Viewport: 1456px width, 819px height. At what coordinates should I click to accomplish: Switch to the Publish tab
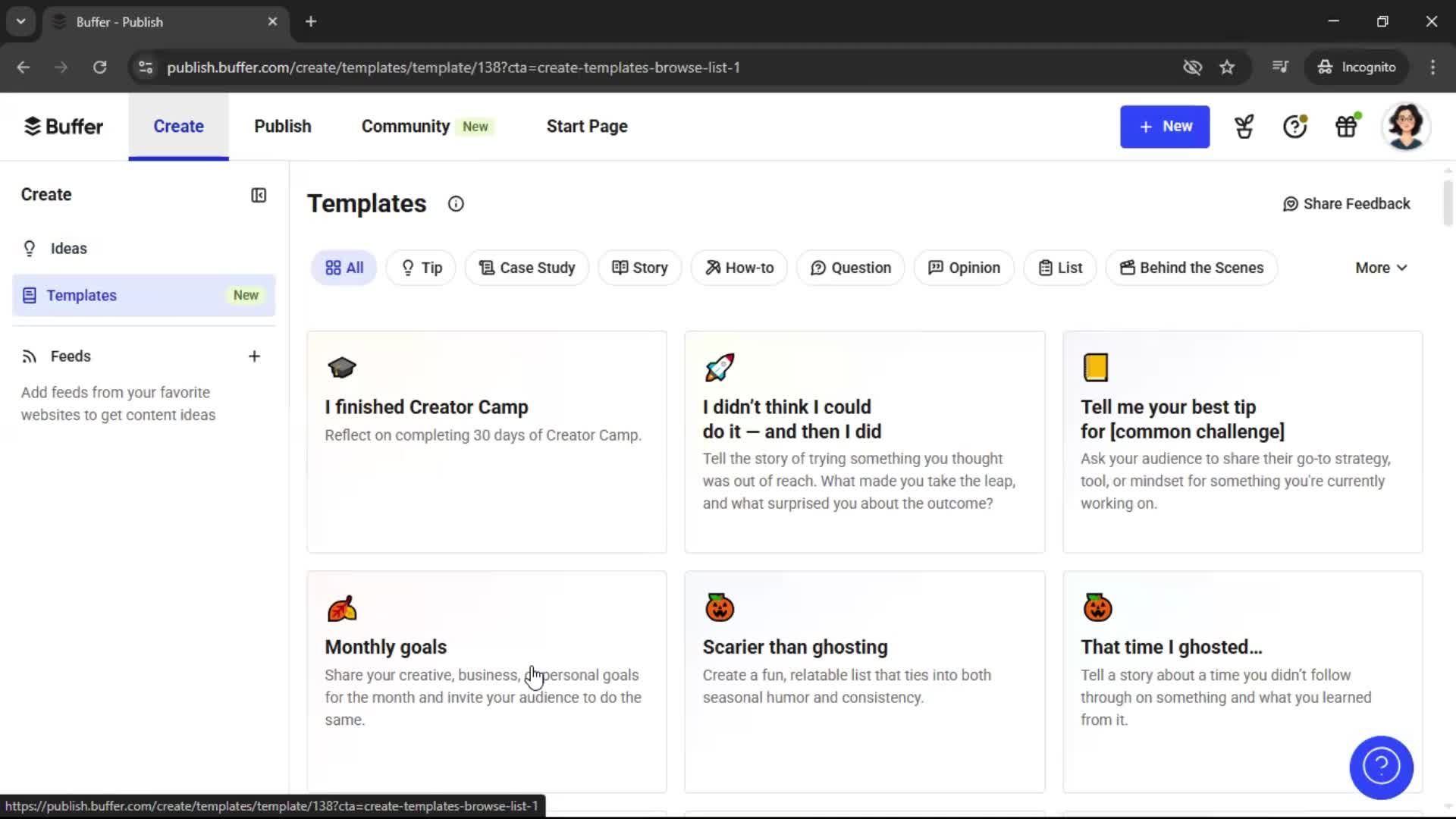(x=282, y=126)
